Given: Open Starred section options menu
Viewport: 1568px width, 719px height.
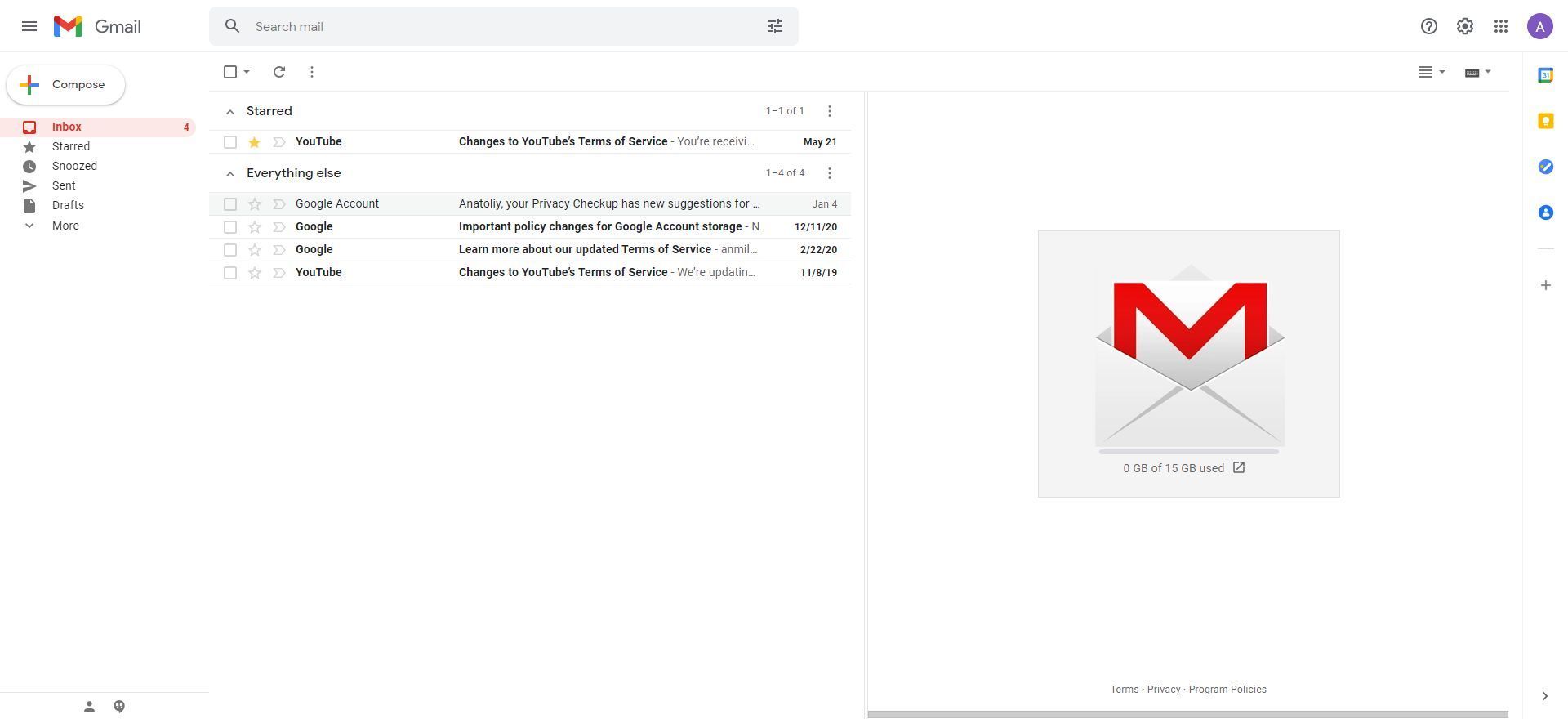Looking at the screenshot, I should coord(830,111).
